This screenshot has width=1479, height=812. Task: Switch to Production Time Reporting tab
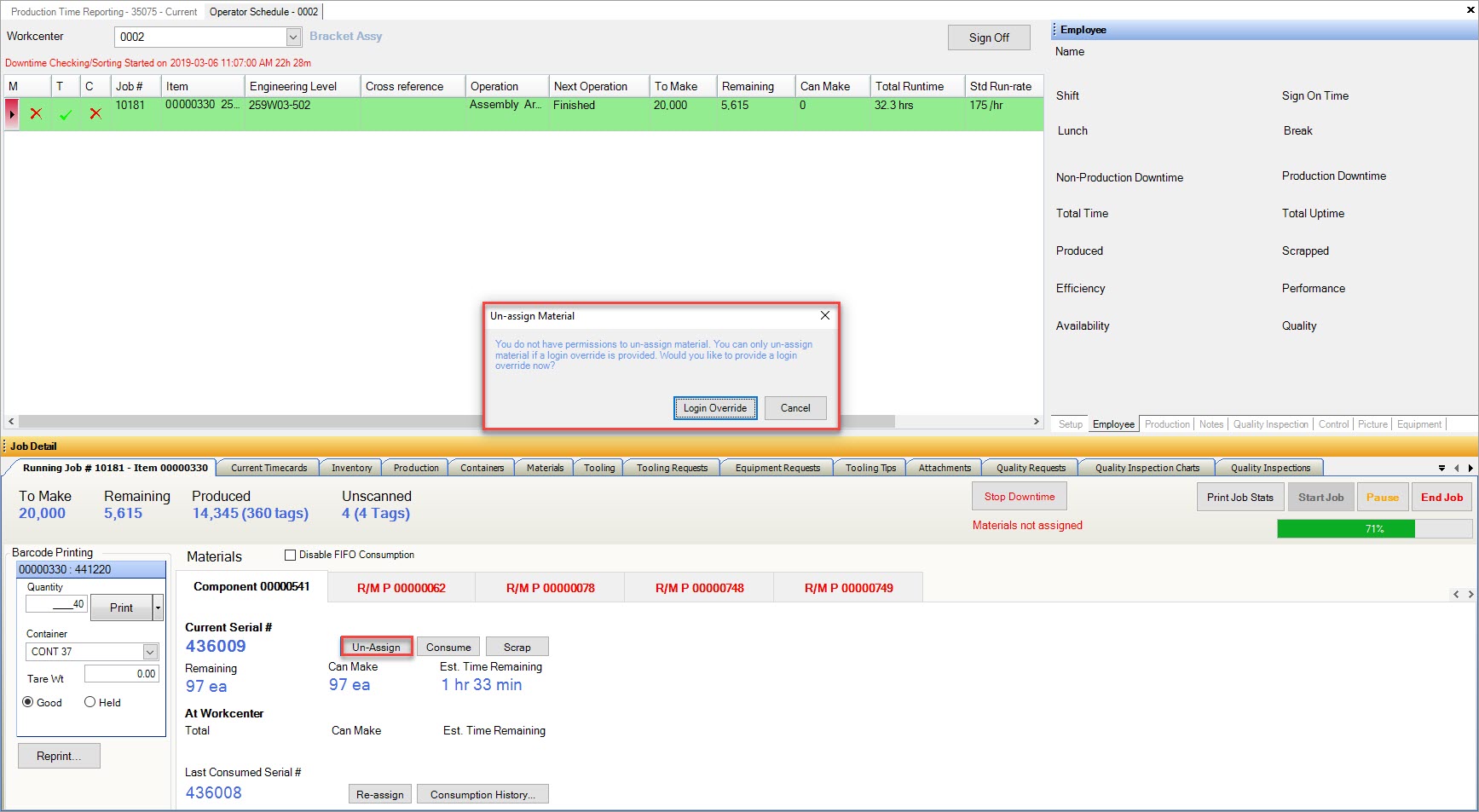[x=103, y=12]
